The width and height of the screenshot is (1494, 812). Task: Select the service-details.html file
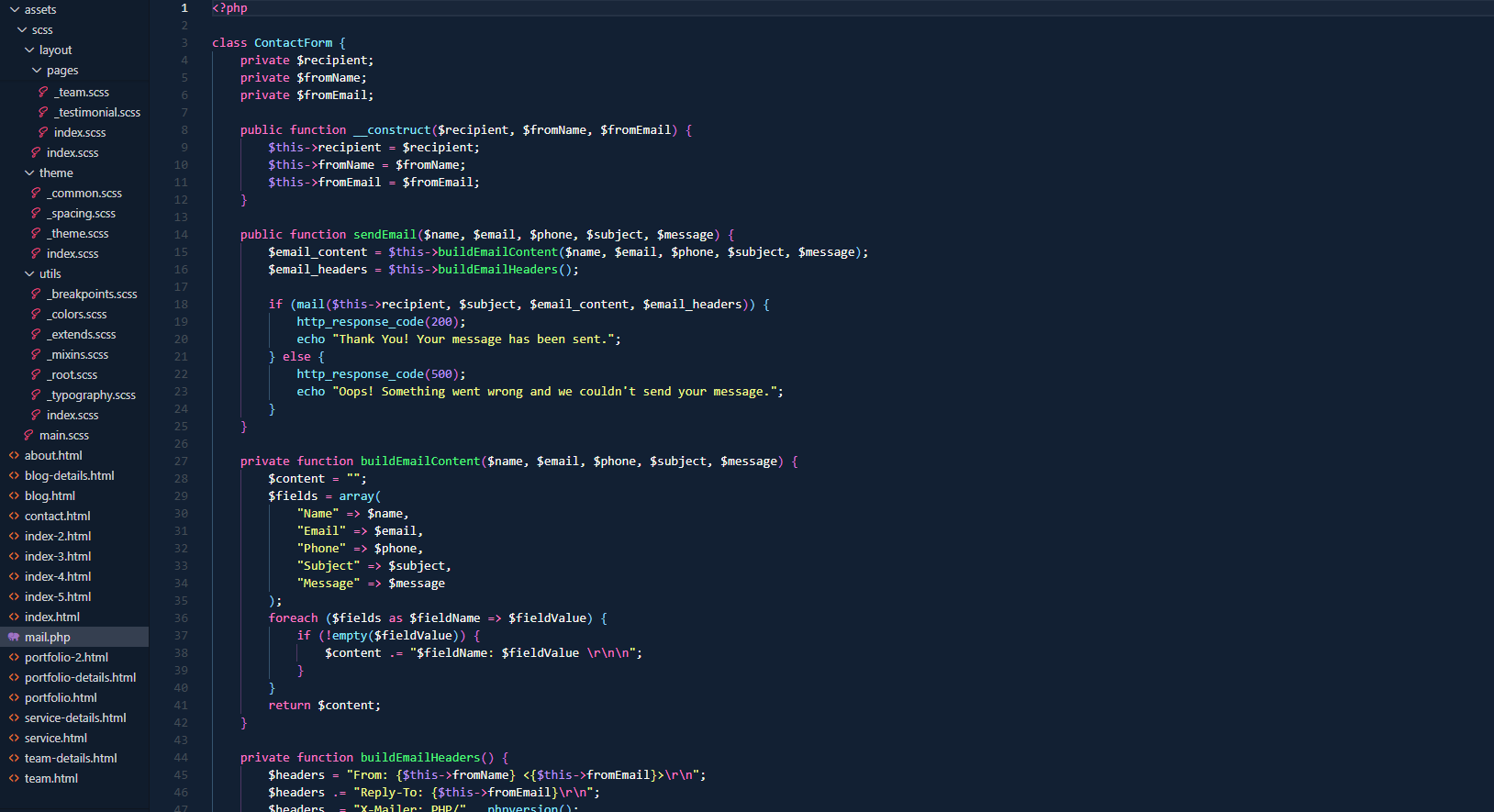[75, 717]
